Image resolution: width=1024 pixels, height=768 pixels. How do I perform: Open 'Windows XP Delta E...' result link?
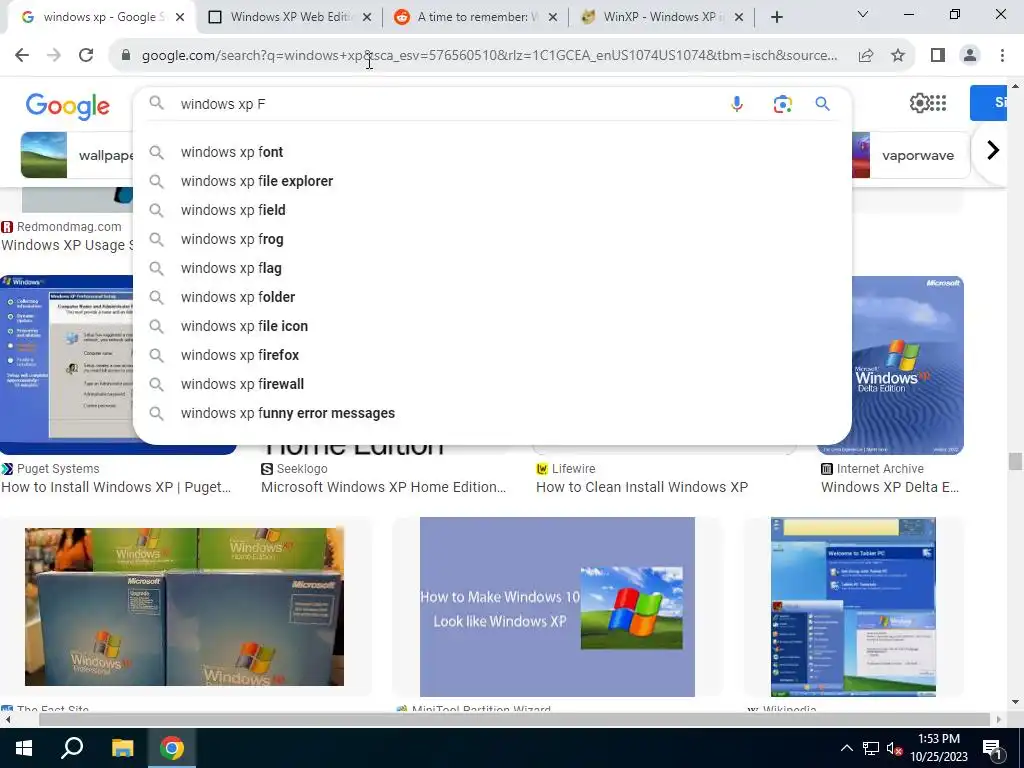tap(889, 487)
